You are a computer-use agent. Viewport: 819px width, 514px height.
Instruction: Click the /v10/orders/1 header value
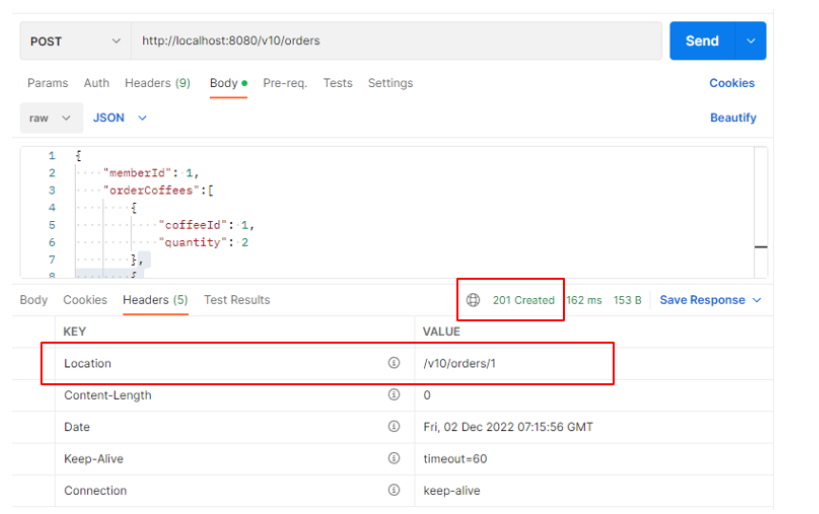coord(460,363)
